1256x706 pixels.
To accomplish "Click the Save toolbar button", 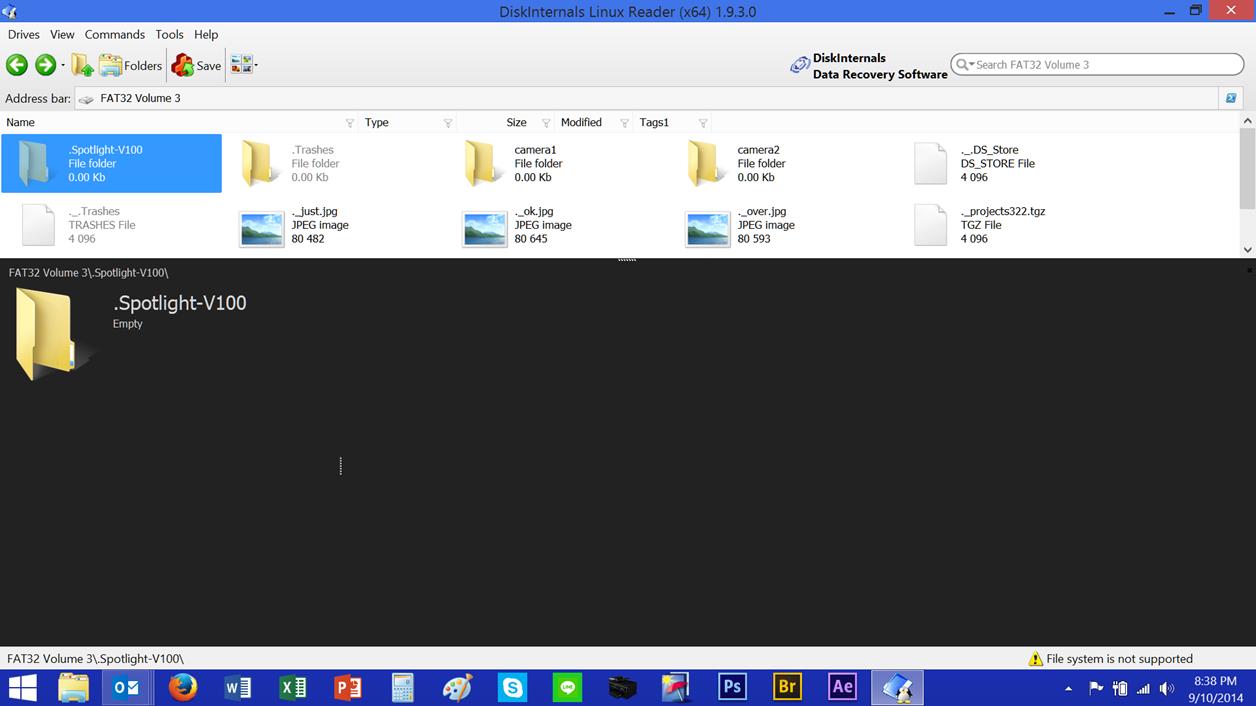I will tap(196, 65).
